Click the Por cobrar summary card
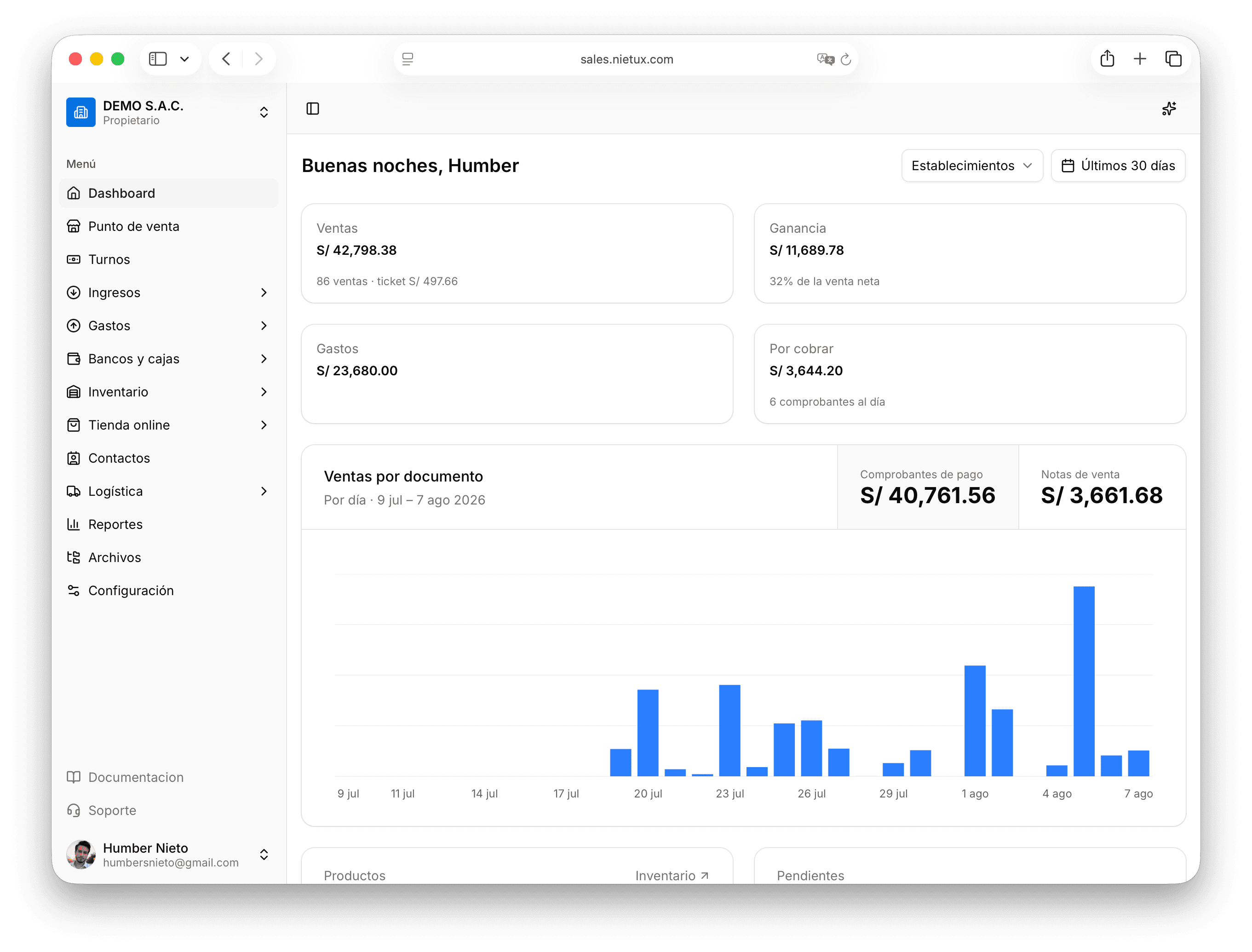The height and width of the screenshot is (952, 1252). pyautogui.click(x=970, y=374)
